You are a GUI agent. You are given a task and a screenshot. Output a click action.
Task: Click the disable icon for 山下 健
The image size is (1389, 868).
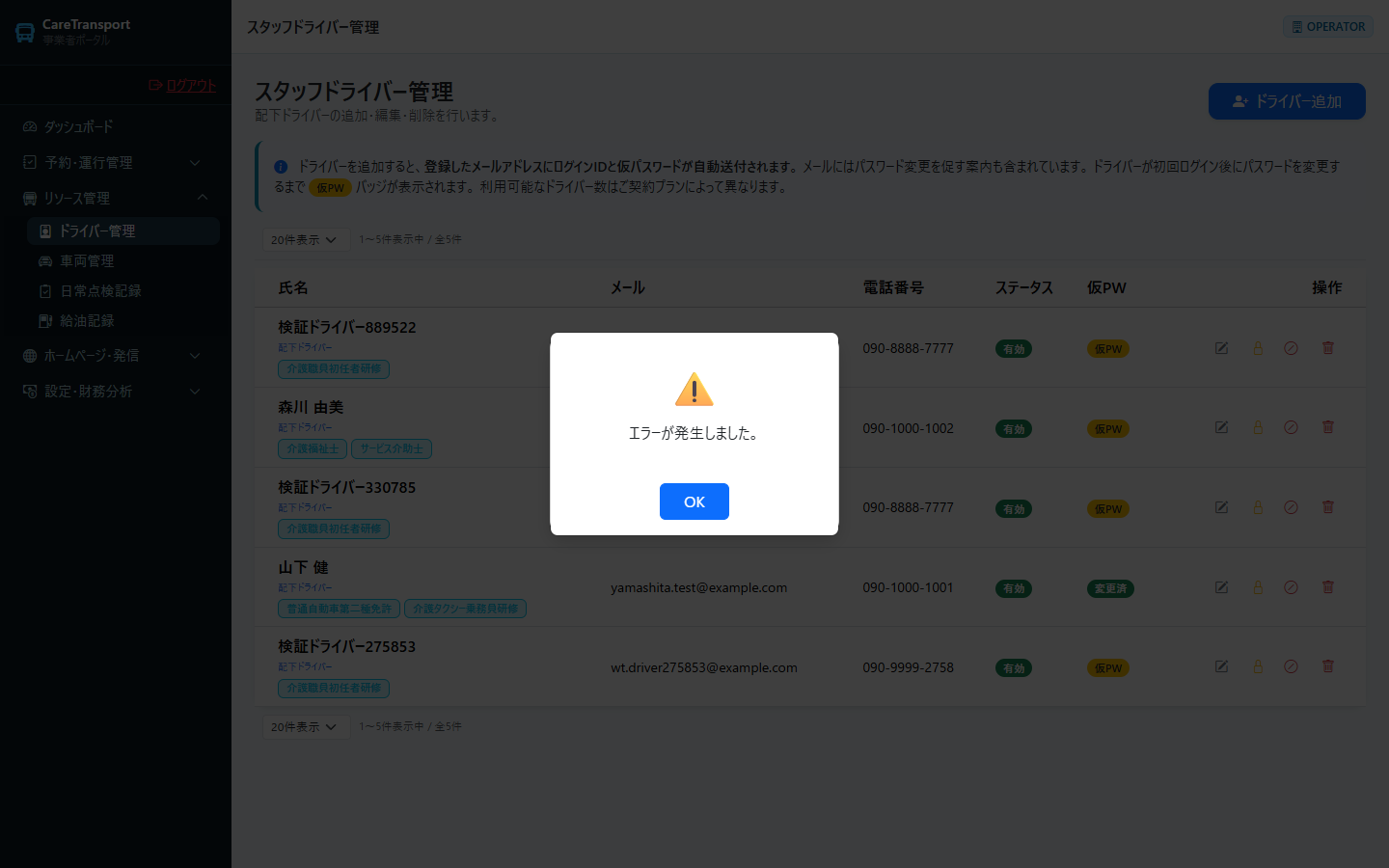pos(1291,587)
